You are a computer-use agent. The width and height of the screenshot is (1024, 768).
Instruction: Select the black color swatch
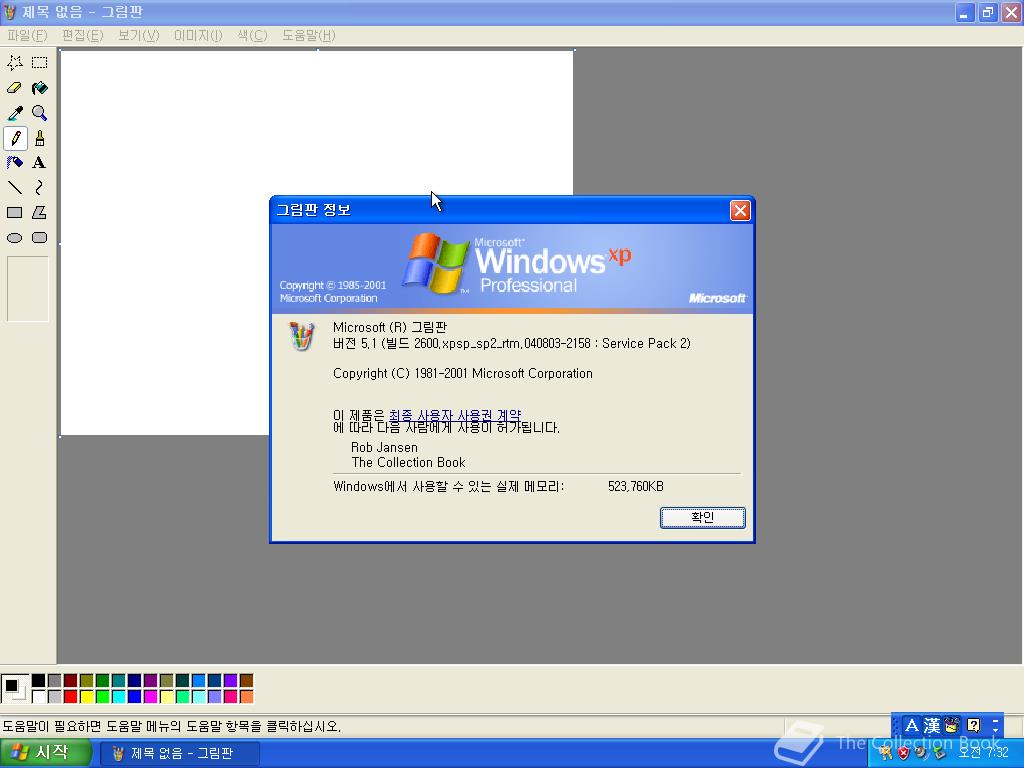coord(39,681)
